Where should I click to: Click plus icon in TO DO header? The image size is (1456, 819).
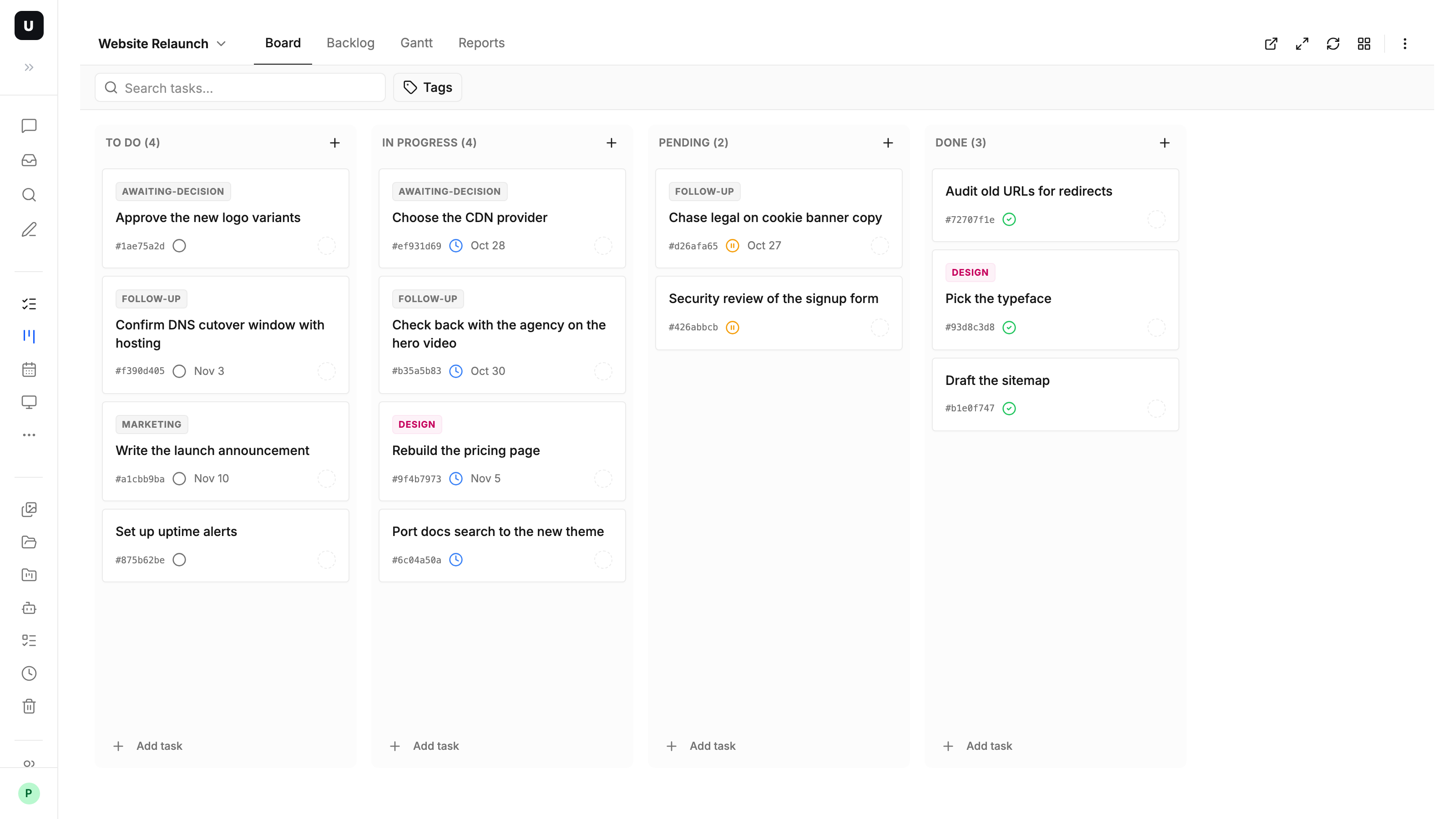(334, 143)
